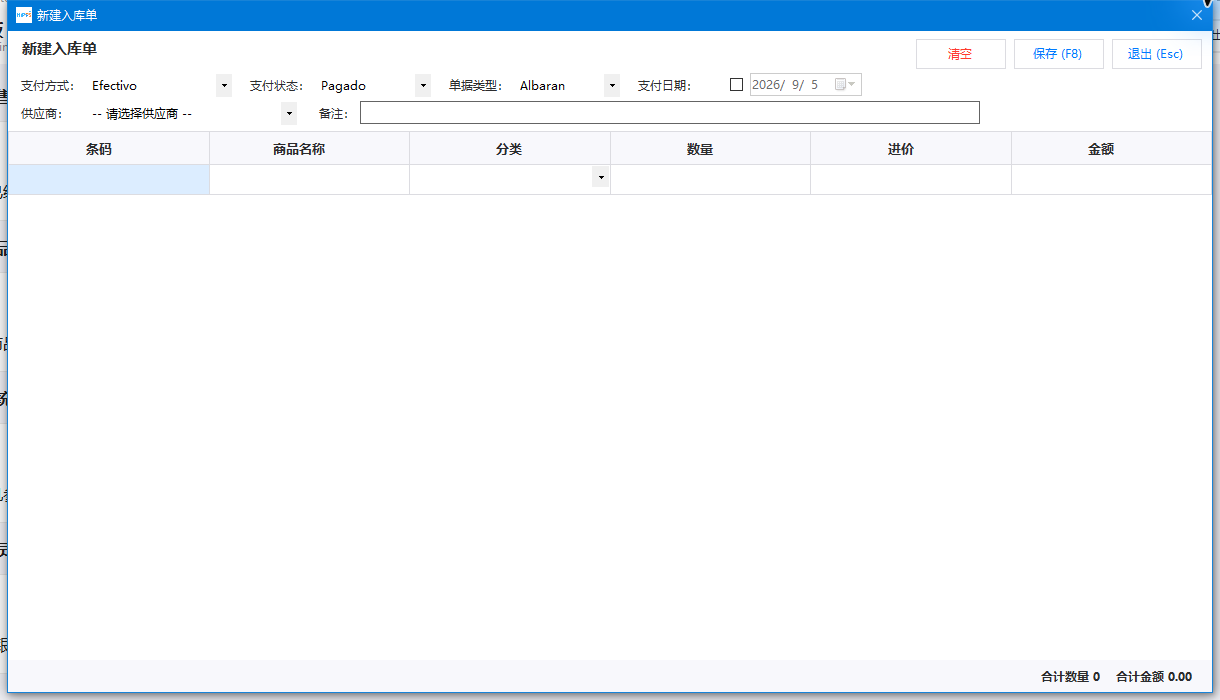The image size is (1220, 700).
Task: Click the 数量 column header
Action: pyautogui.click(x=711, y=149)
